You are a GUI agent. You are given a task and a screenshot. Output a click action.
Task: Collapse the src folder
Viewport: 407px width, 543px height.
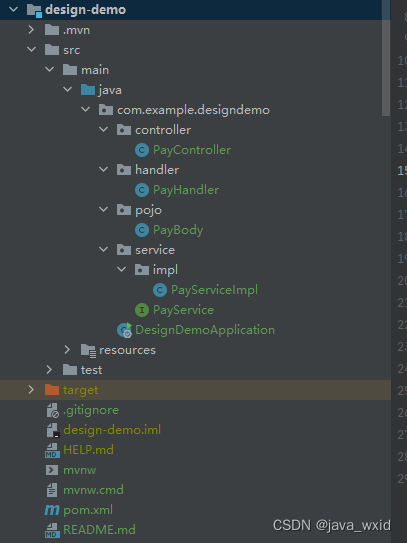[32, 50]
